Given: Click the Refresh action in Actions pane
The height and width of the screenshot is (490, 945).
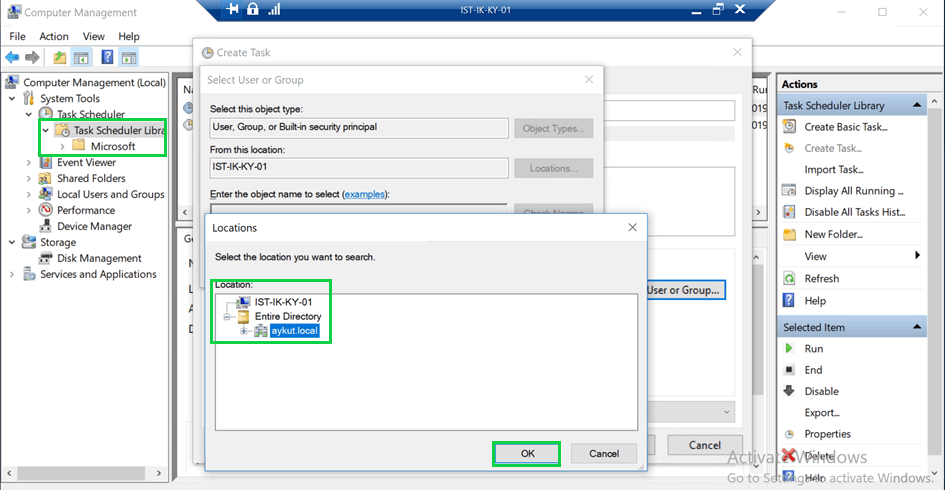Looking at the screenshot, I should [x=821, y=278].
